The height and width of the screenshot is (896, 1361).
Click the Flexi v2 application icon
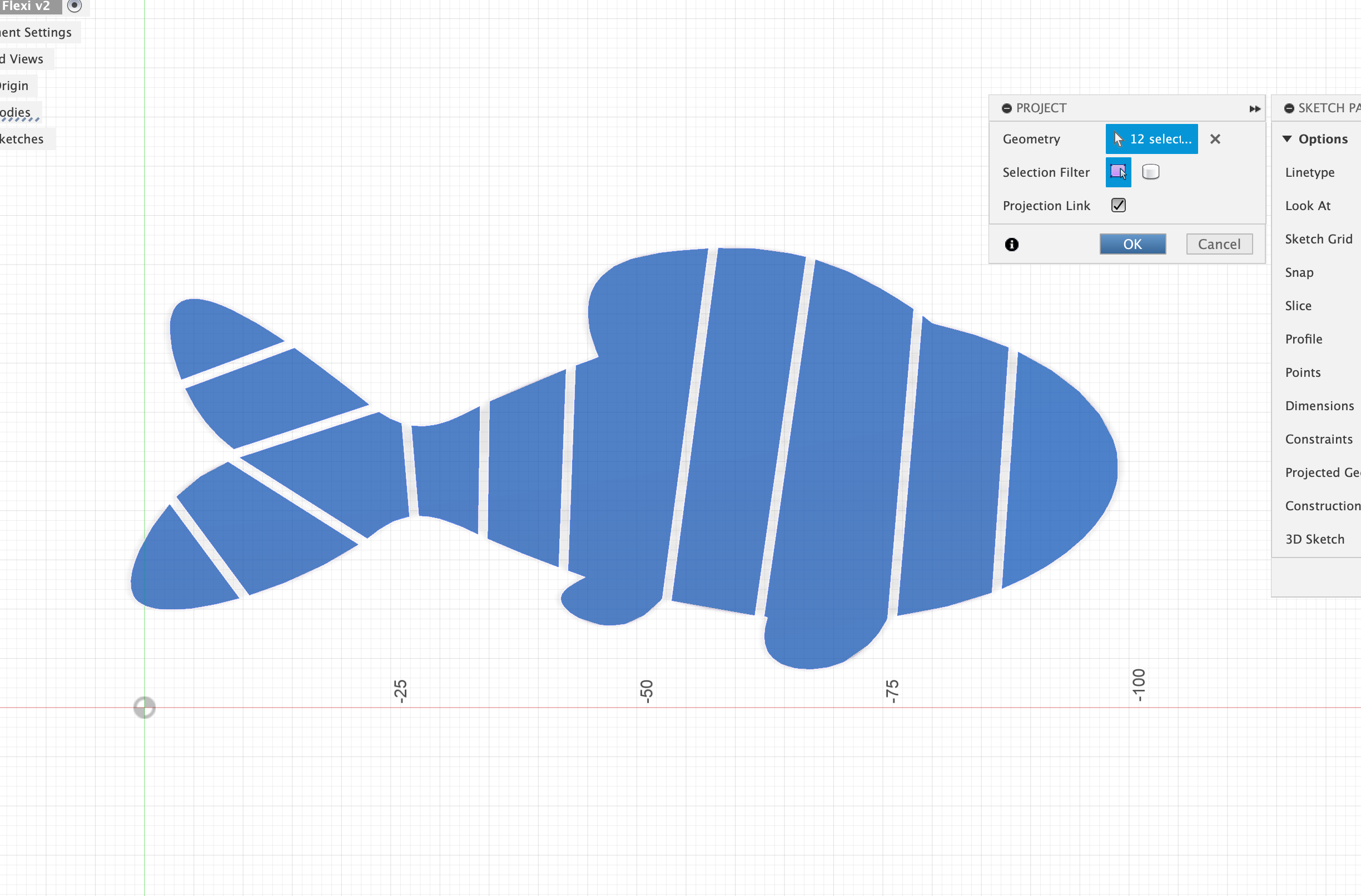click(76, 7)
